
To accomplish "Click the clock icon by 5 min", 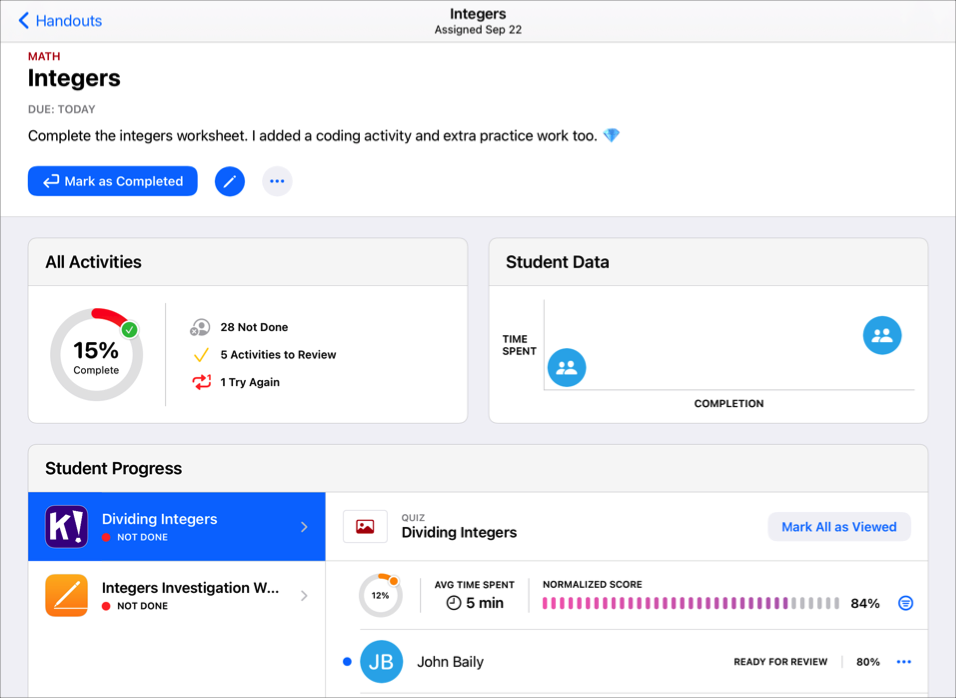I will (454, 604).
